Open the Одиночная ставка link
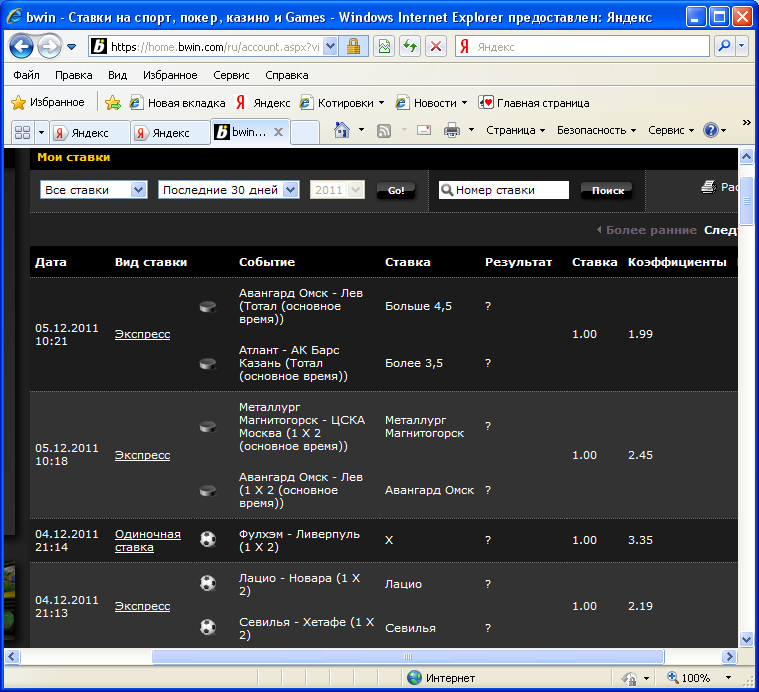The image size is (759, 692). click(148, 541)
